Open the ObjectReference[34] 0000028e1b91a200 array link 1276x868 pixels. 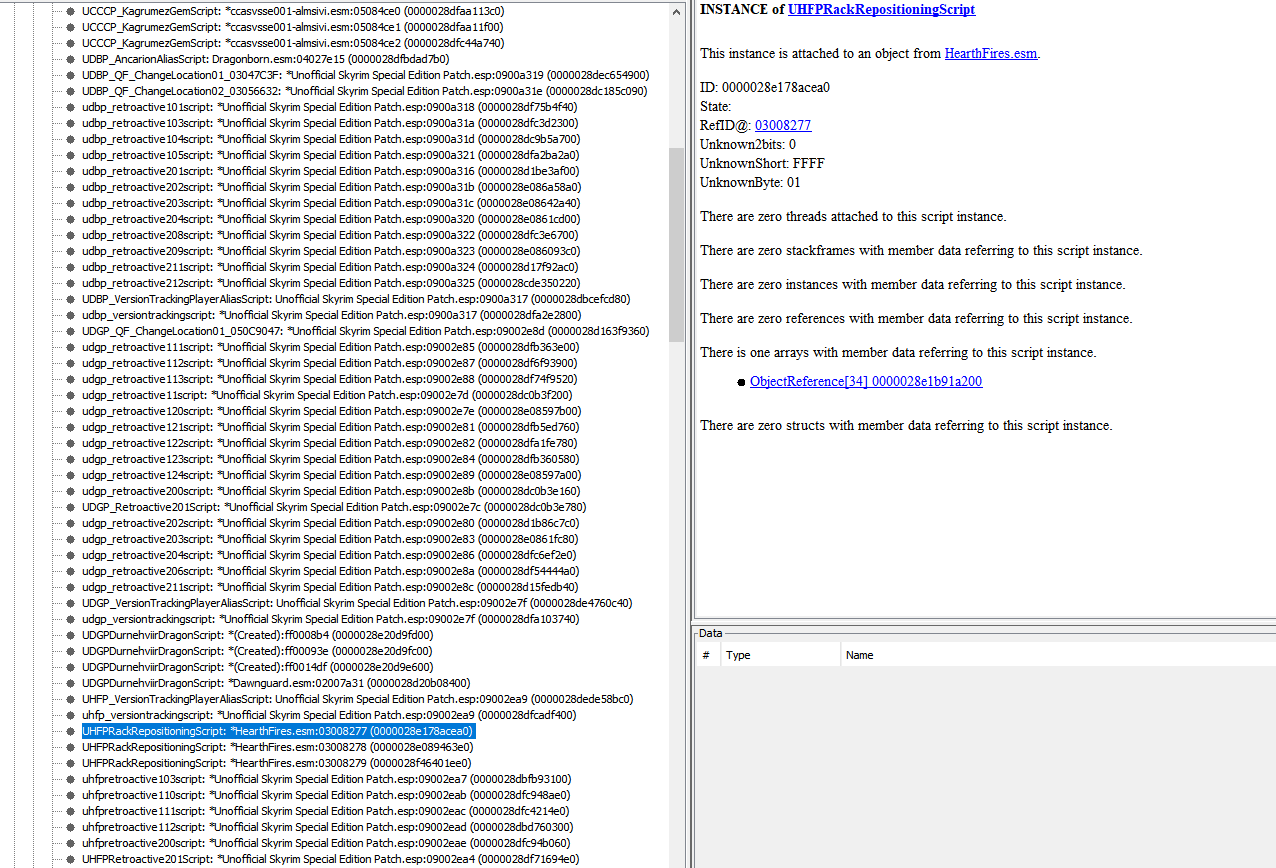[x=866, y=381]
